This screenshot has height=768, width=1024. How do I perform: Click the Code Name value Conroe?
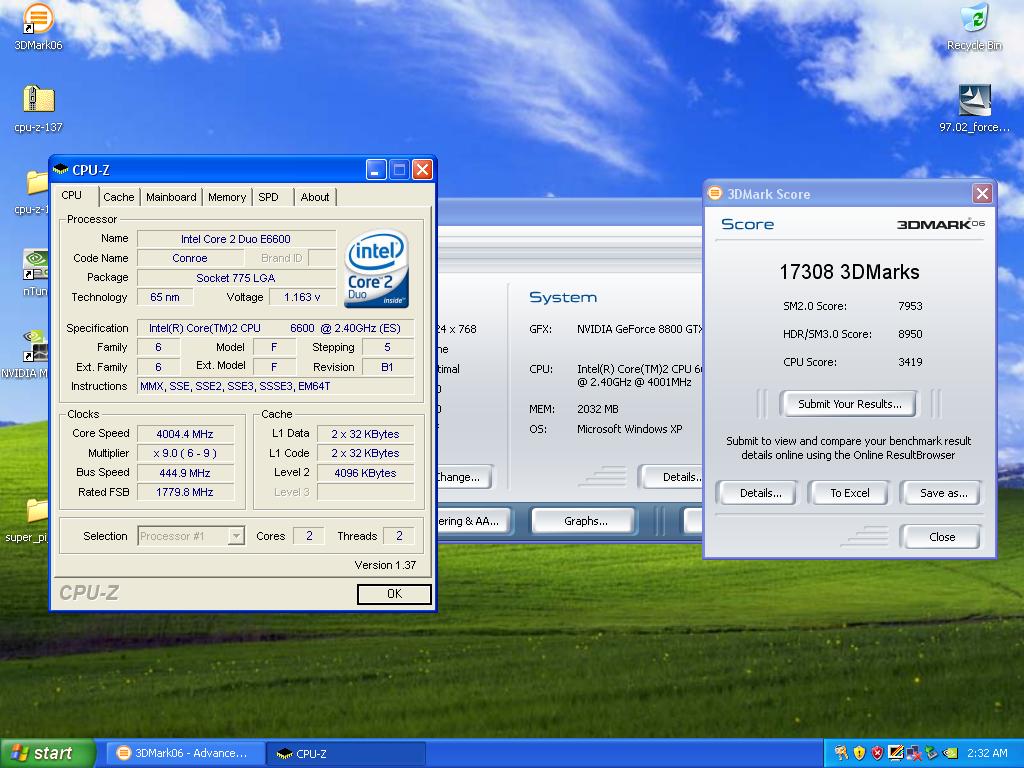click(x=189, y=258)
